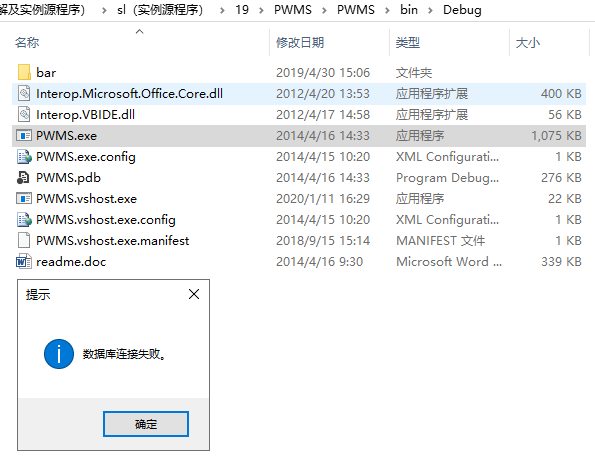This screenshot has height=457, width=595.
Task: Sort files by 大小 column header
Action: (528, 43)
